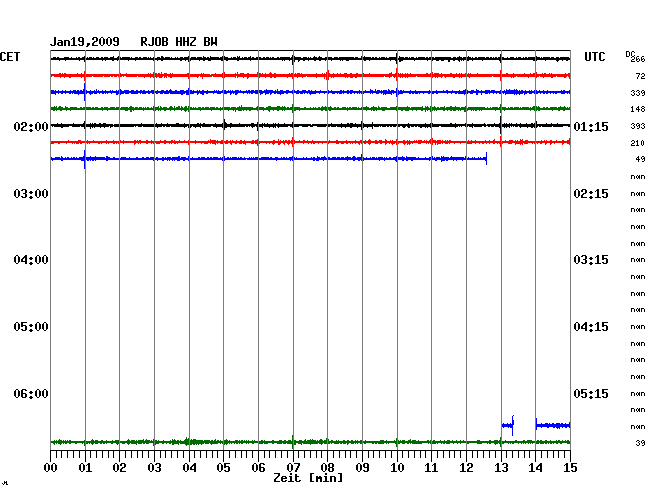Click the 02:00 CET time label
Viewport: 650px width, 494px height.
pyautogui.click(x=31, y=126)
